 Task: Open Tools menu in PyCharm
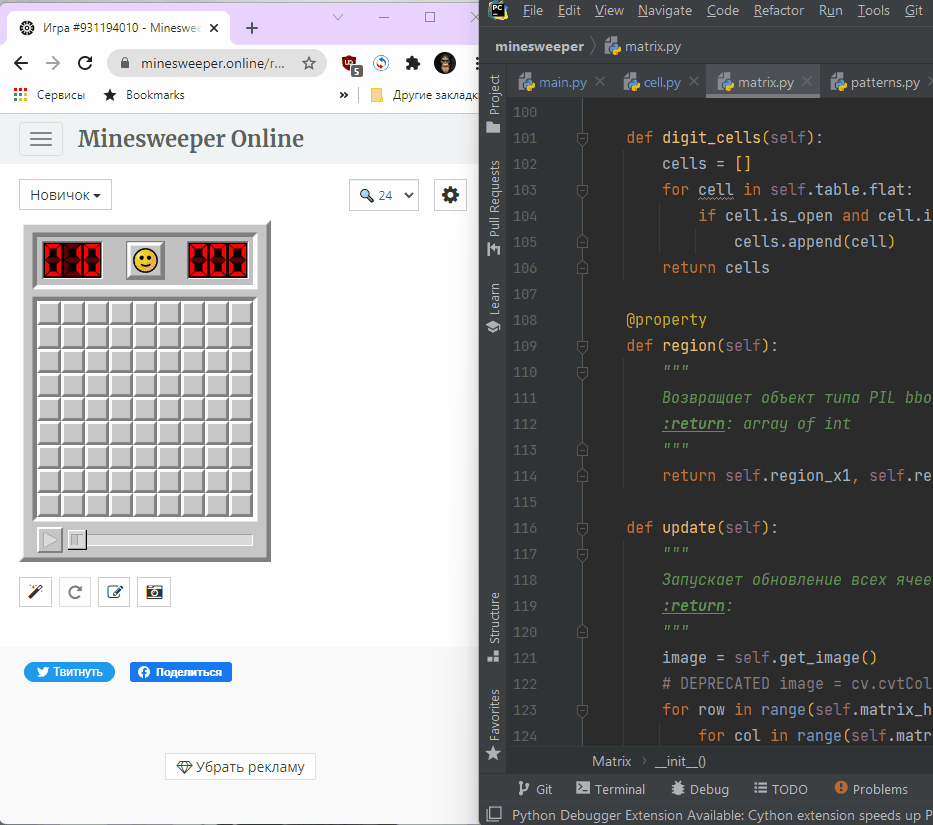tap(873, 11)
